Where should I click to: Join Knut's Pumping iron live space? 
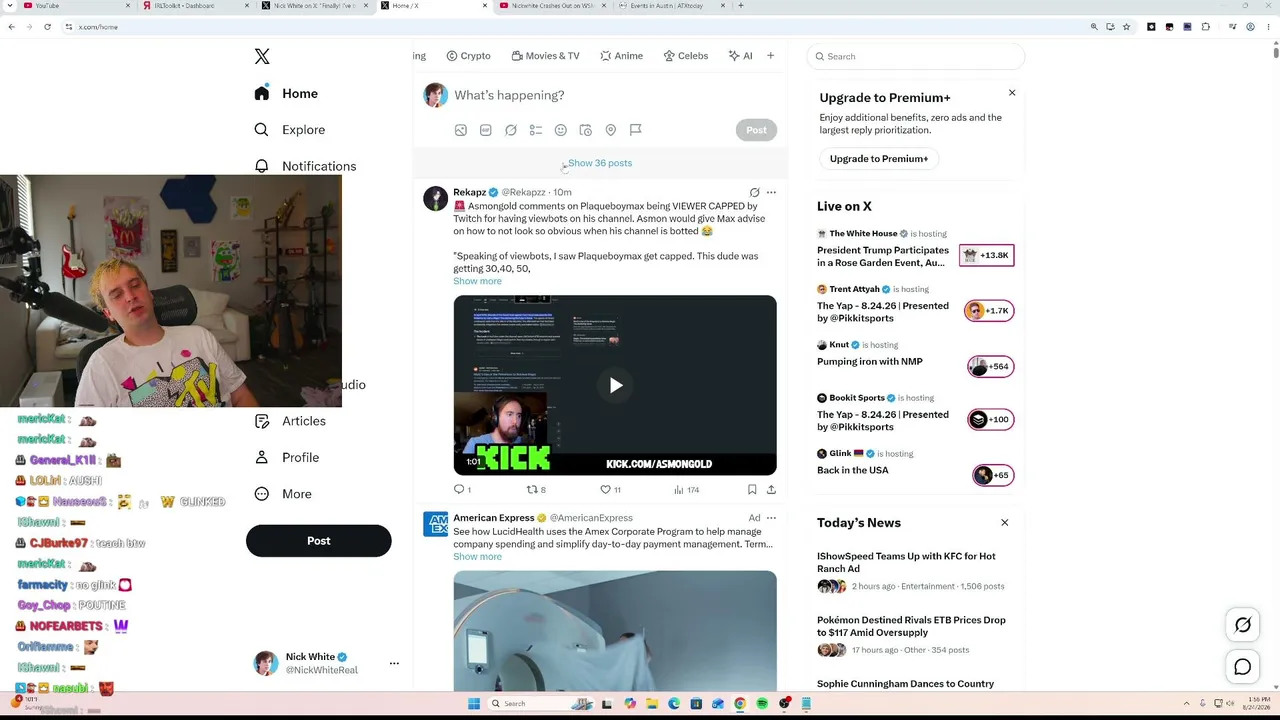pyautogui.click(x=990, y=366)
